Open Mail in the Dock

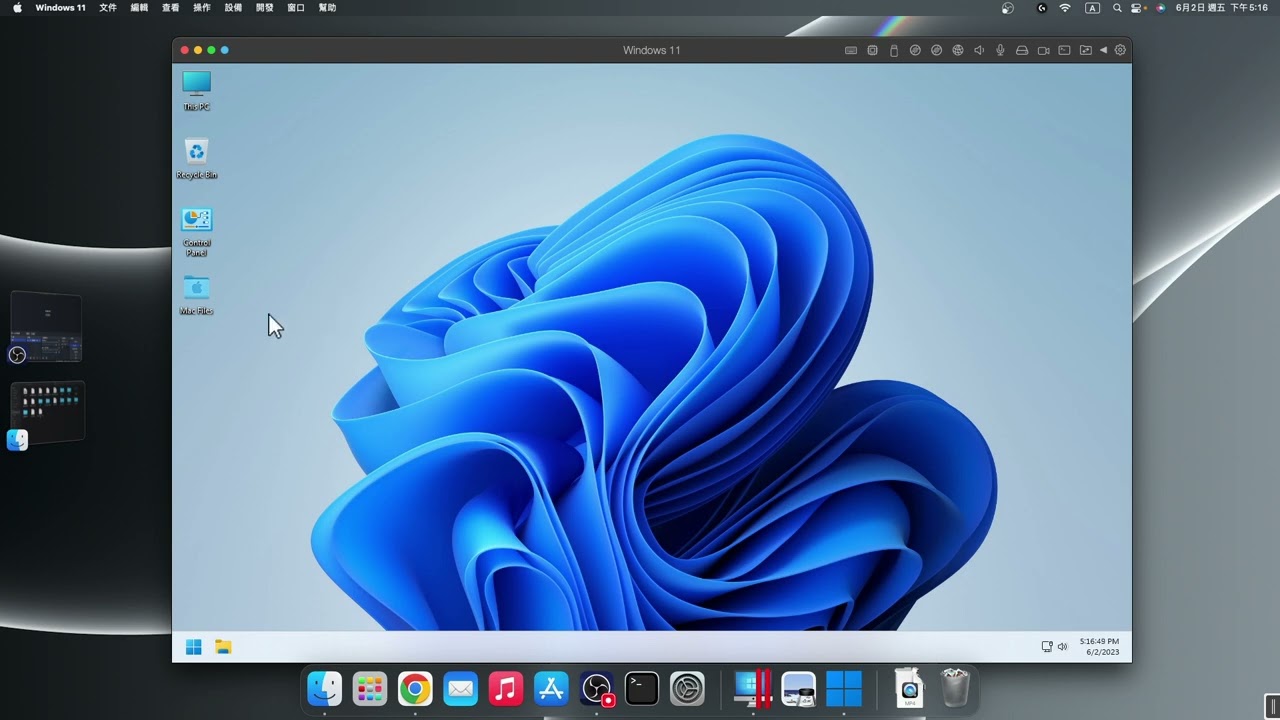point(460,688)
